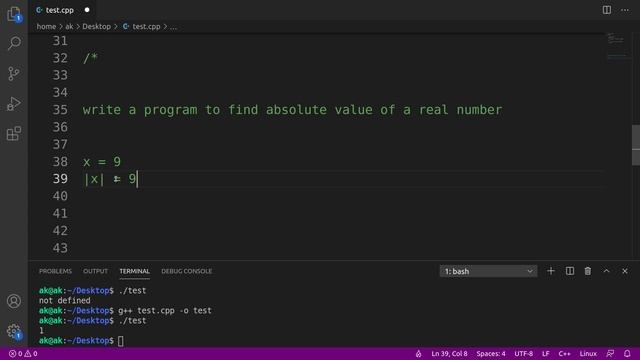Click 'not defined' terminal output
This screenshot has width=640, height=360.
coord(64,301)
